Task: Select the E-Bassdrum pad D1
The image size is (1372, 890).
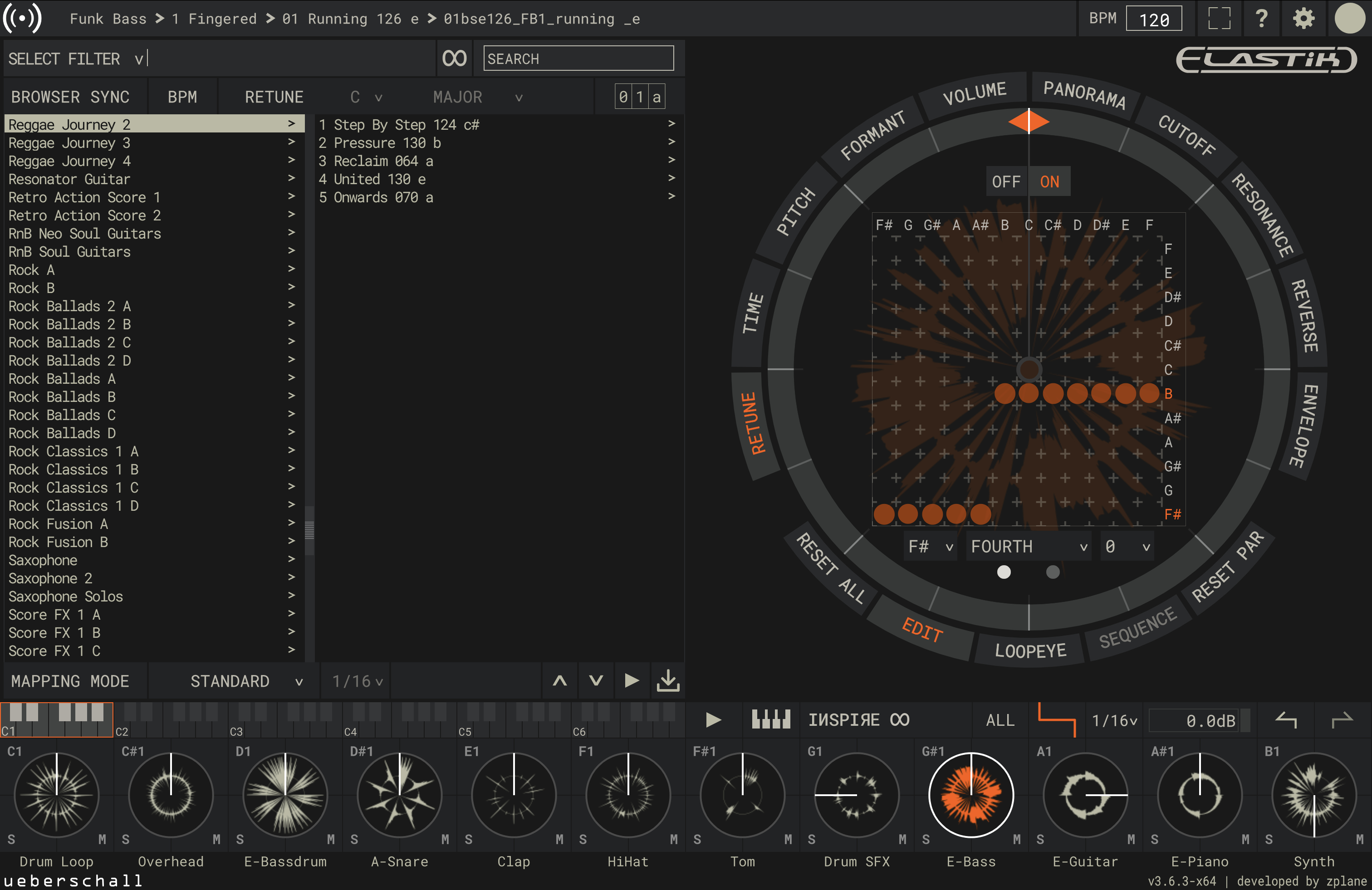Action: click(285, 795)
